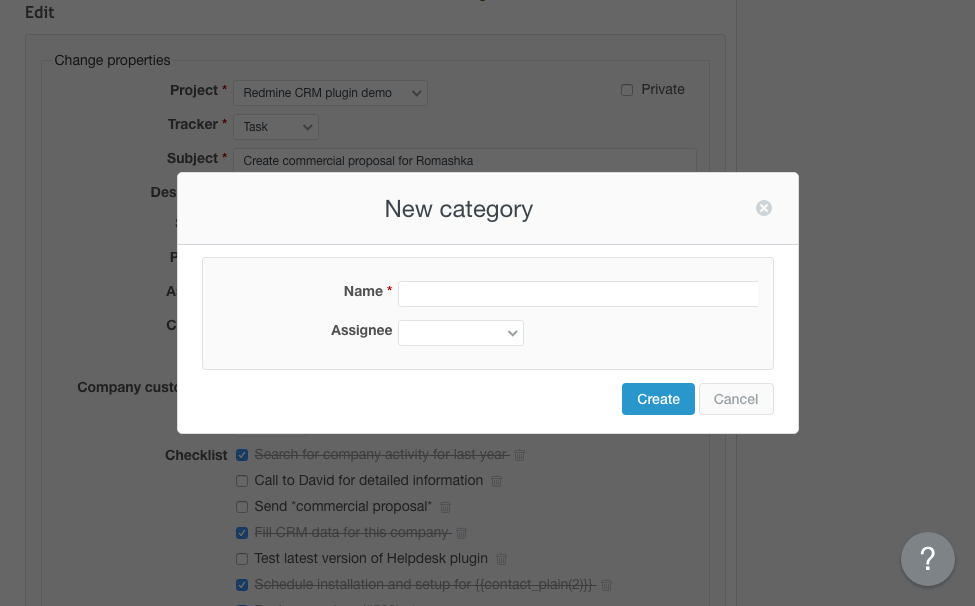Tick 'Send commercial proposal' checkbox
The image size is (975, 606).
pyautogui.click(x=242, y=507)
